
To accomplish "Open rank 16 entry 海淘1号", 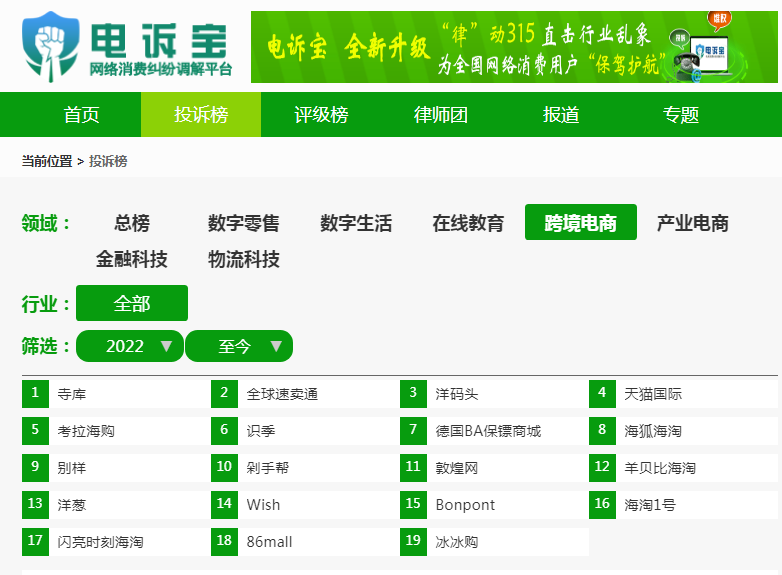I will point(650,505).
